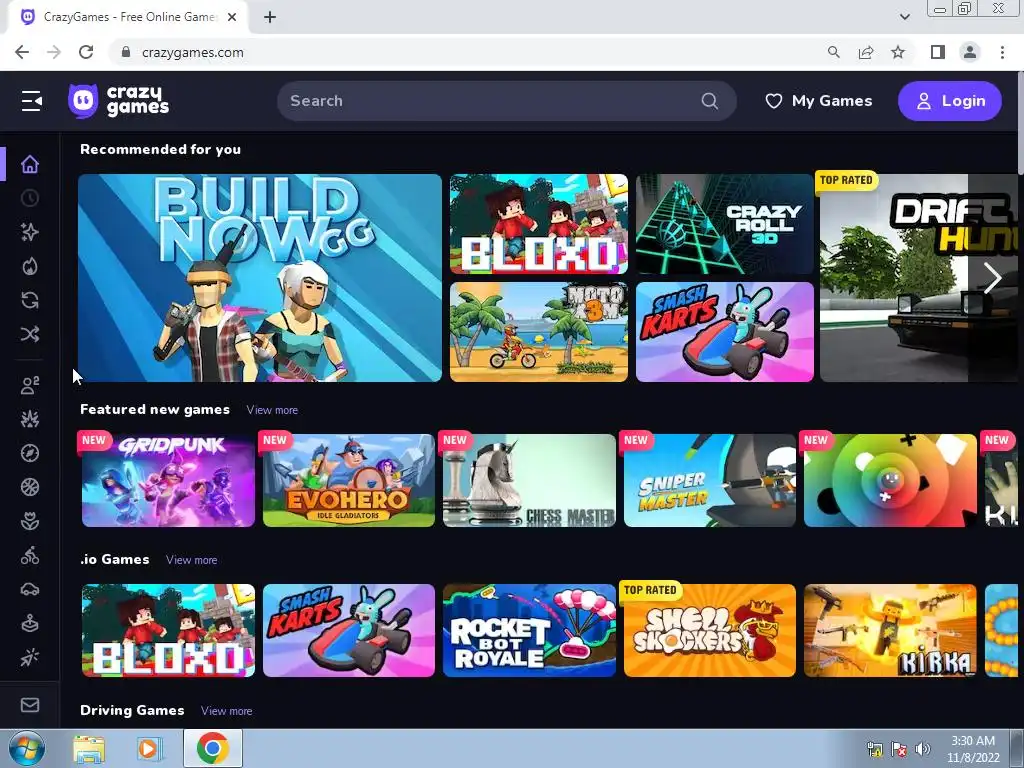The width and height of the screenshot is (1024, 768).
Task: Open Recently played clock icon
Action: (30, 198)
